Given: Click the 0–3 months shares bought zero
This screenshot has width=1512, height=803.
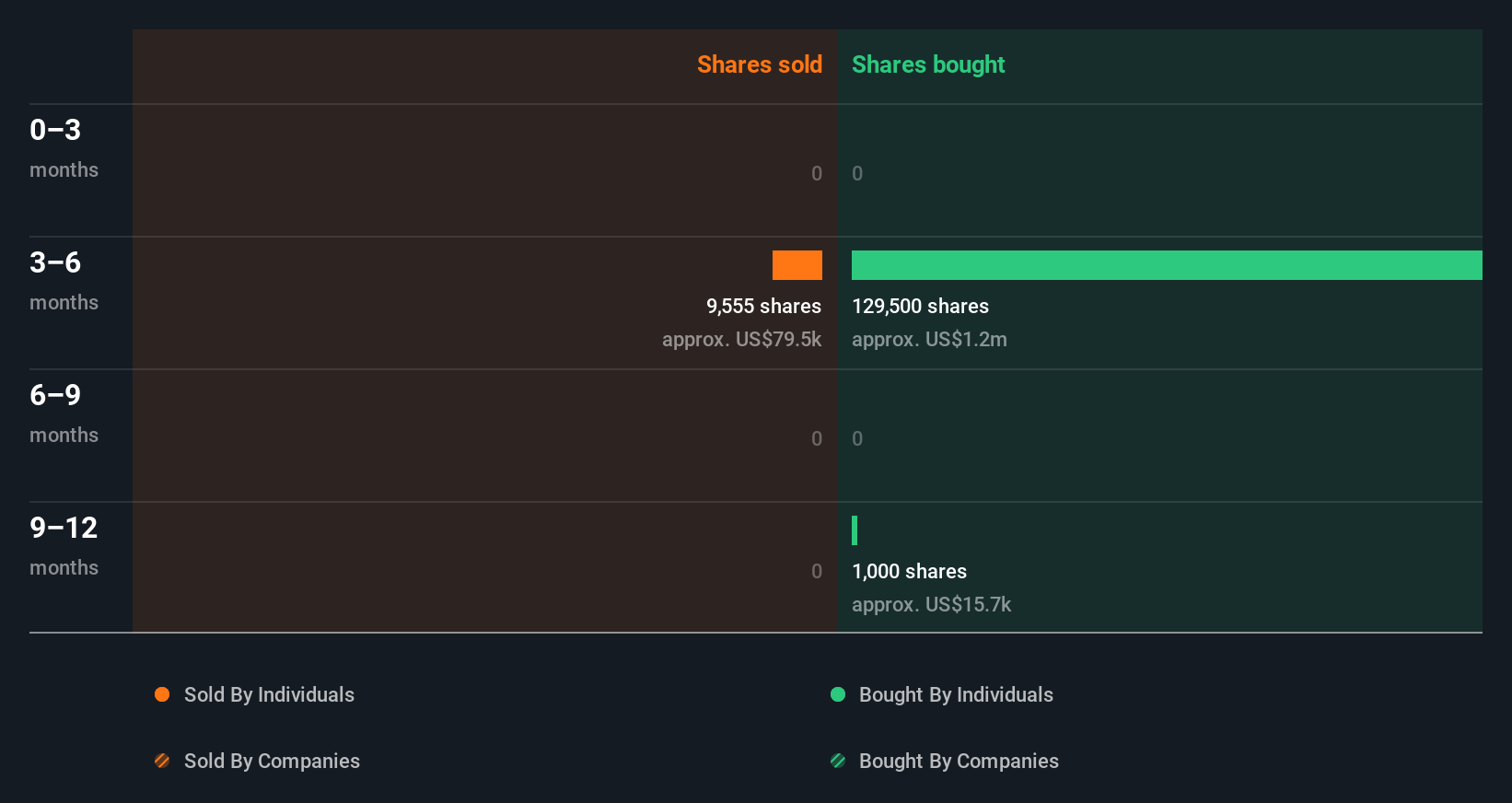Looking at the screenshot, I should [857, 173].
